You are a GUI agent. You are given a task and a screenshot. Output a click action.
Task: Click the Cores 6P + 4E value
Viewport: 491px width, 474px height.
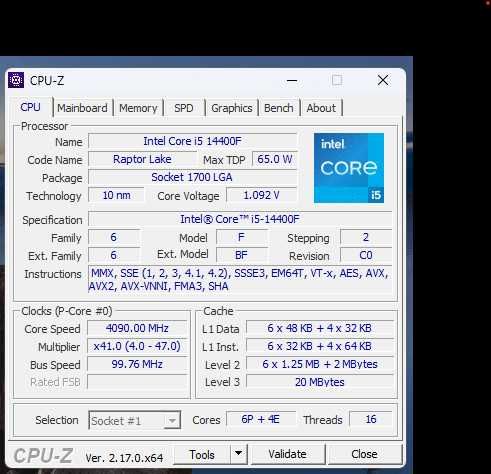(261, 419)
